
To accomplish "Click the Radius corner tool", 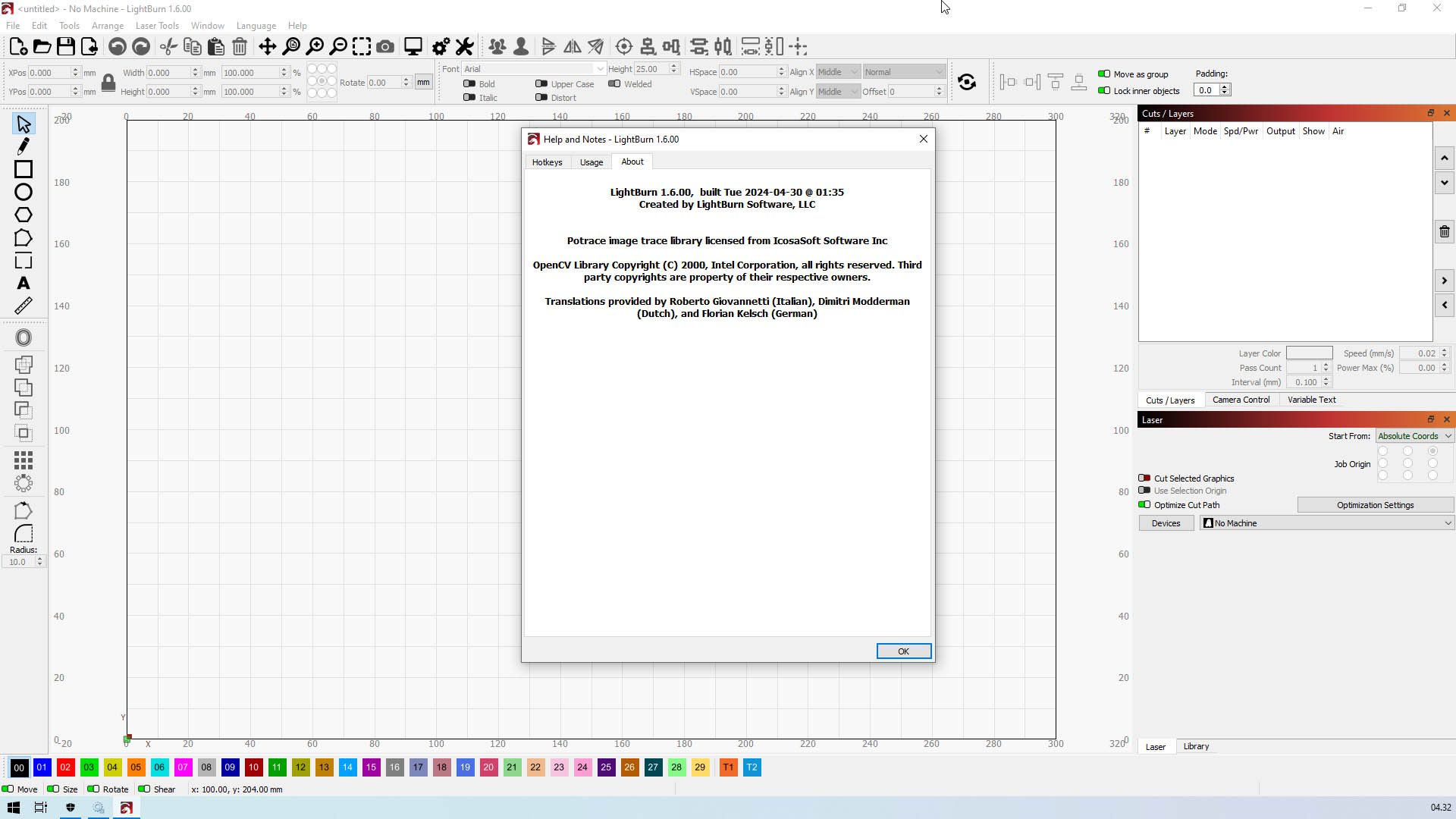I will 24,533.
